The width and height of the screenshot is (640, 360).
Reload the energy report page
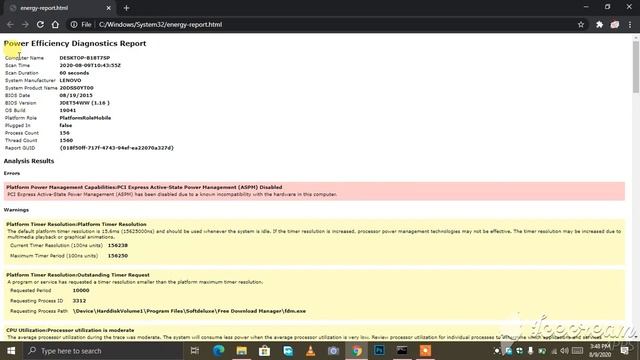[x=40, y=24]
